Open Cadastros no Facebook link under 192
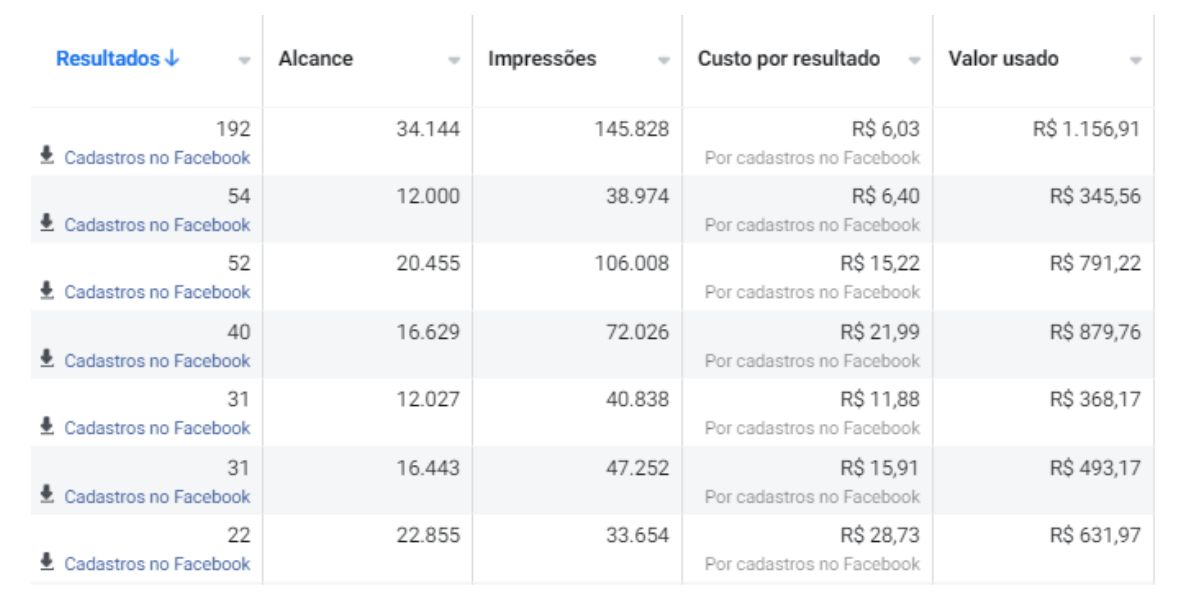The width and height of the screenshot is (1200, 600). [157, 157]
